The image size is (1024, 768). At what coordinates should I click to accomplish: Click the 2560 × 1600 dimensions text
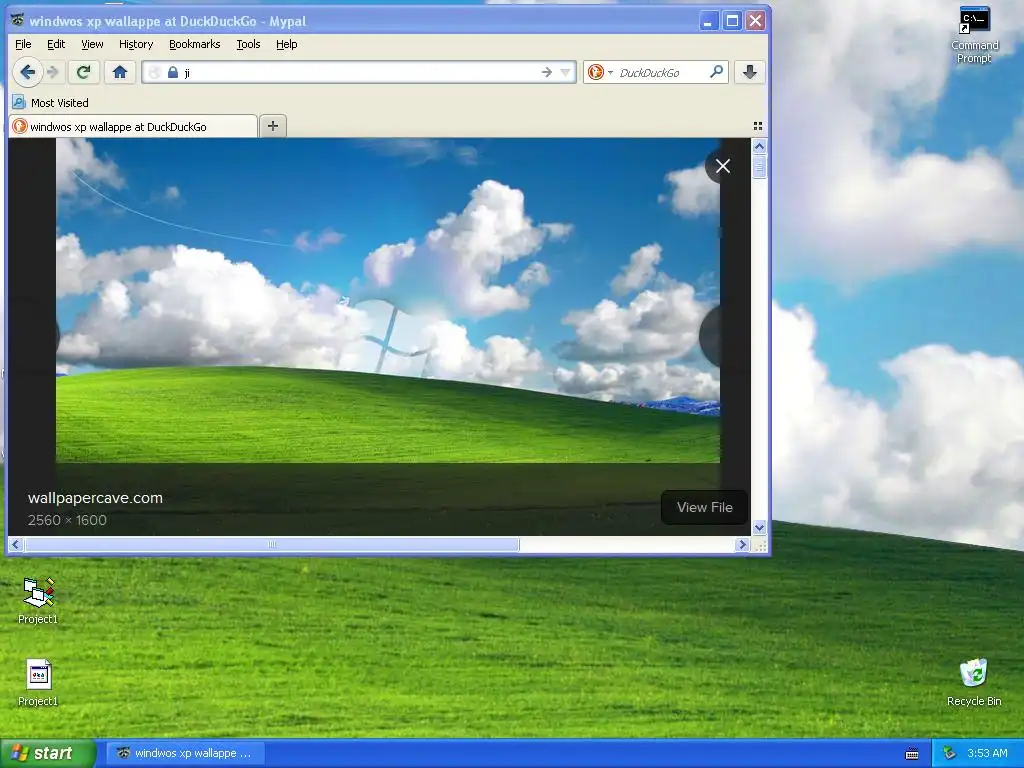tap(67, 520)
